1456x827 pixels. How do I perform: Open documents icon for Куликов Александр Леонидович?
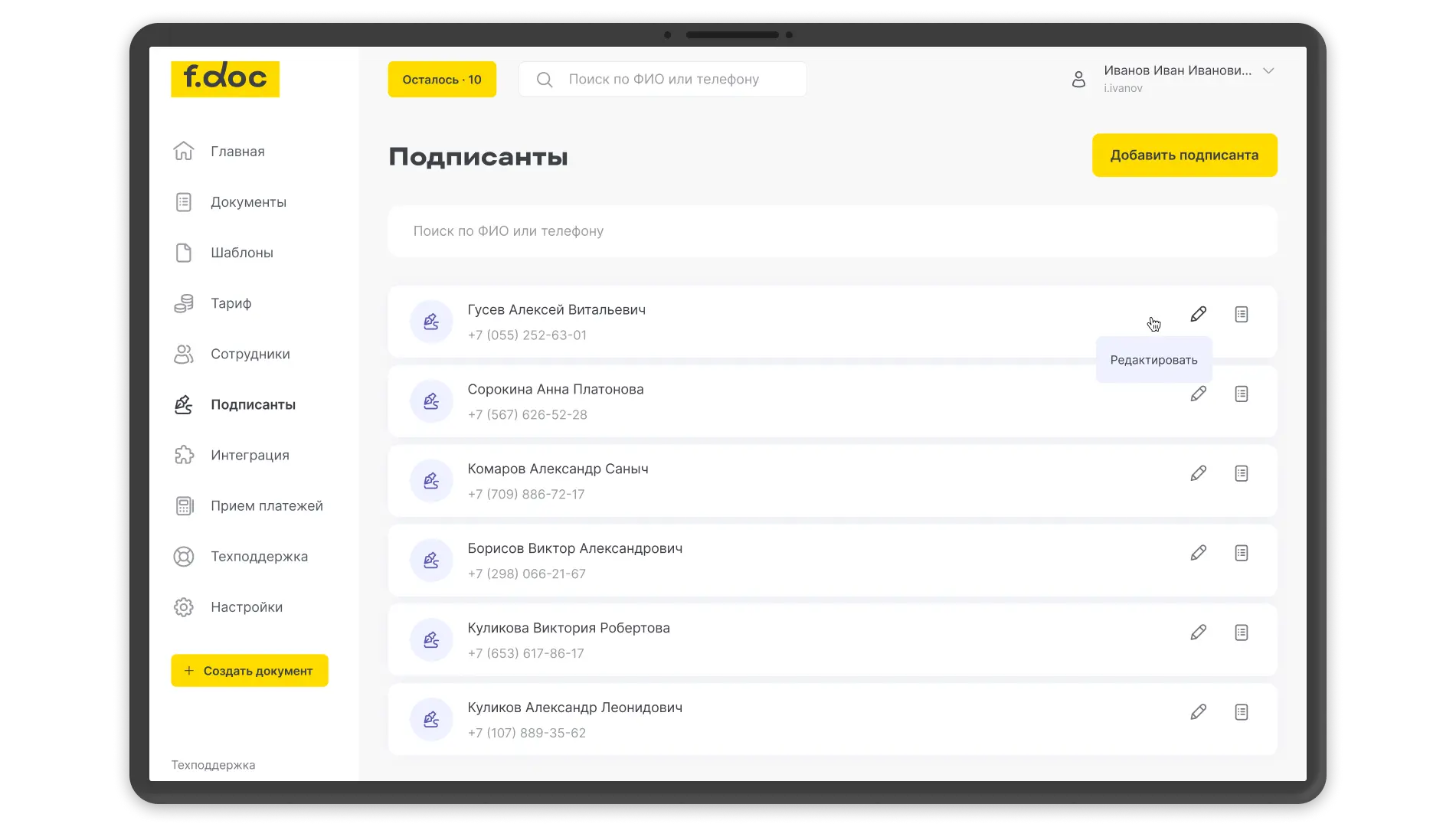(x=1241, y=712)
